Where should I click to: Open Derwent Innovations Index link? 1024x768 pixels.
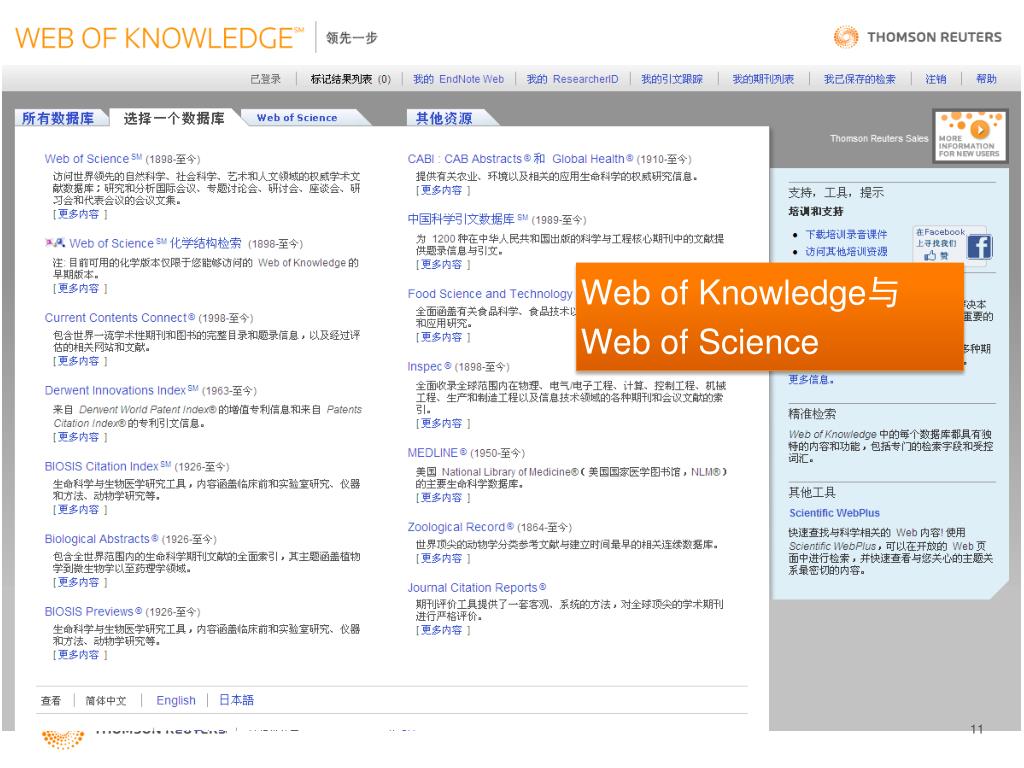121,390
